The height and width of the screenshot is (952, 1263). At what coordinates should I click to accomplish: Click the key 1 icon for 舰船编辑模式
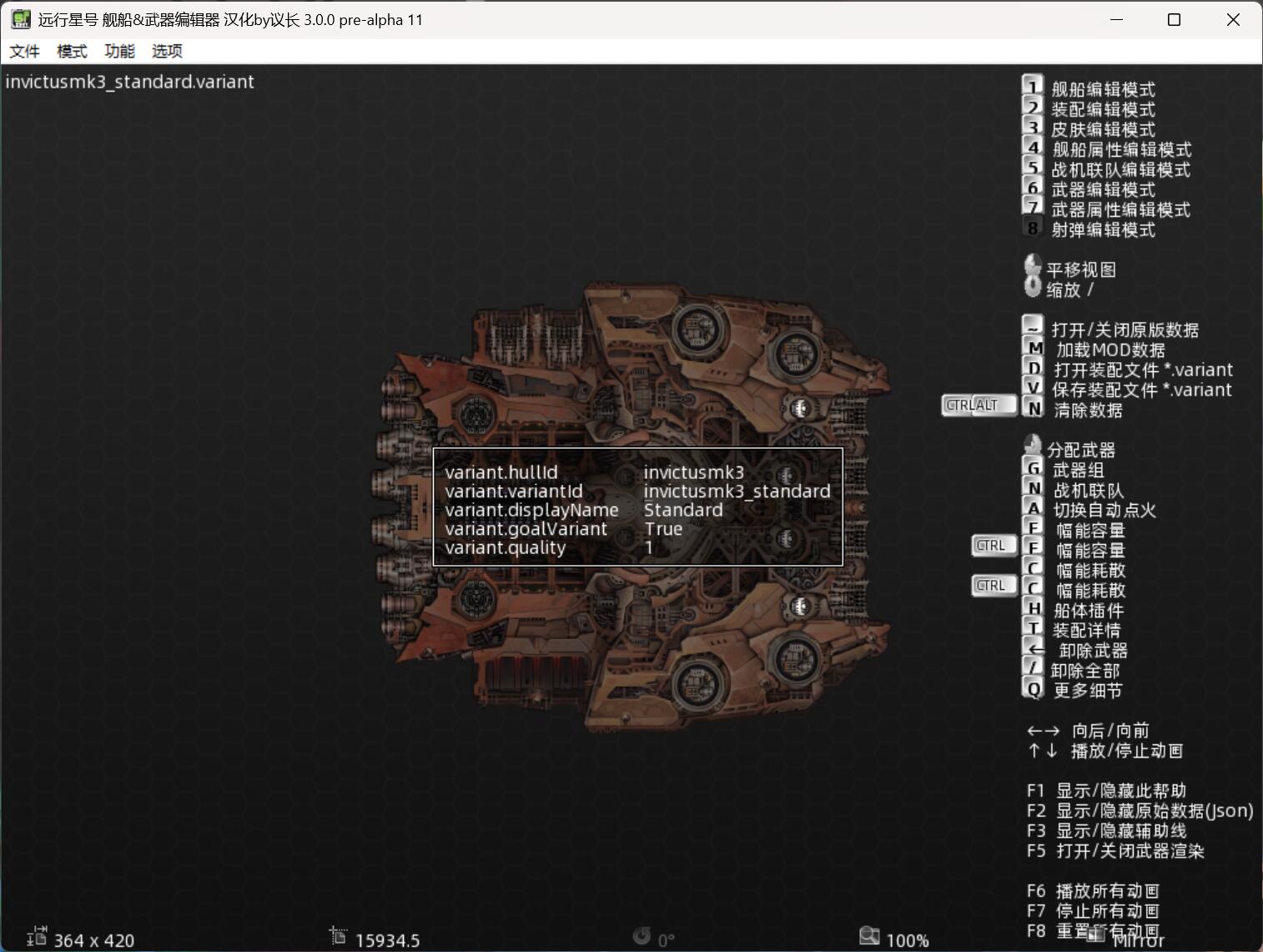click(x=1033, y=87)
